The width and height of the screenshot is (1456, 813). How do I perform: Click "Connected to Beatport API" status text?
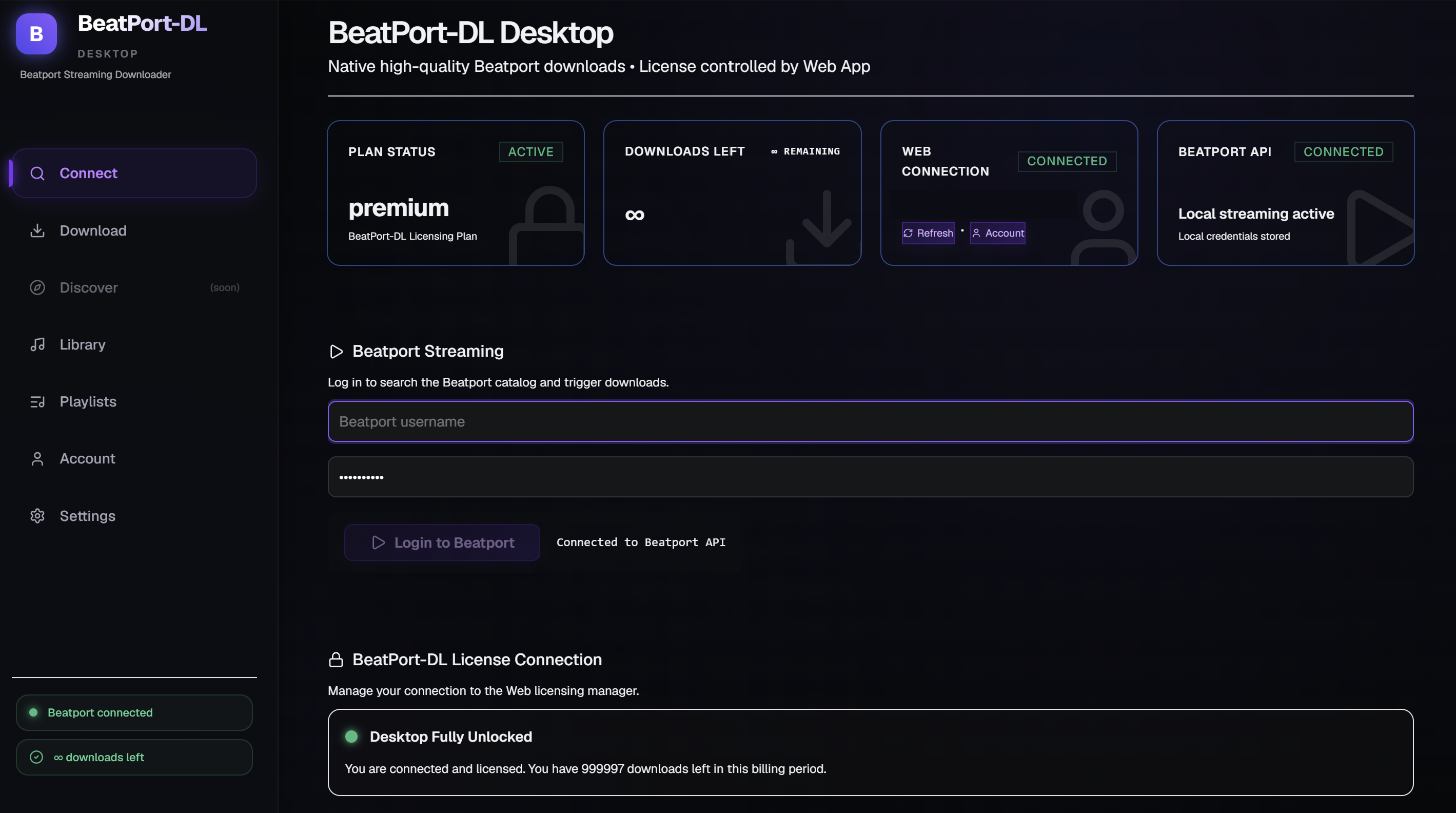click(641, 542)
